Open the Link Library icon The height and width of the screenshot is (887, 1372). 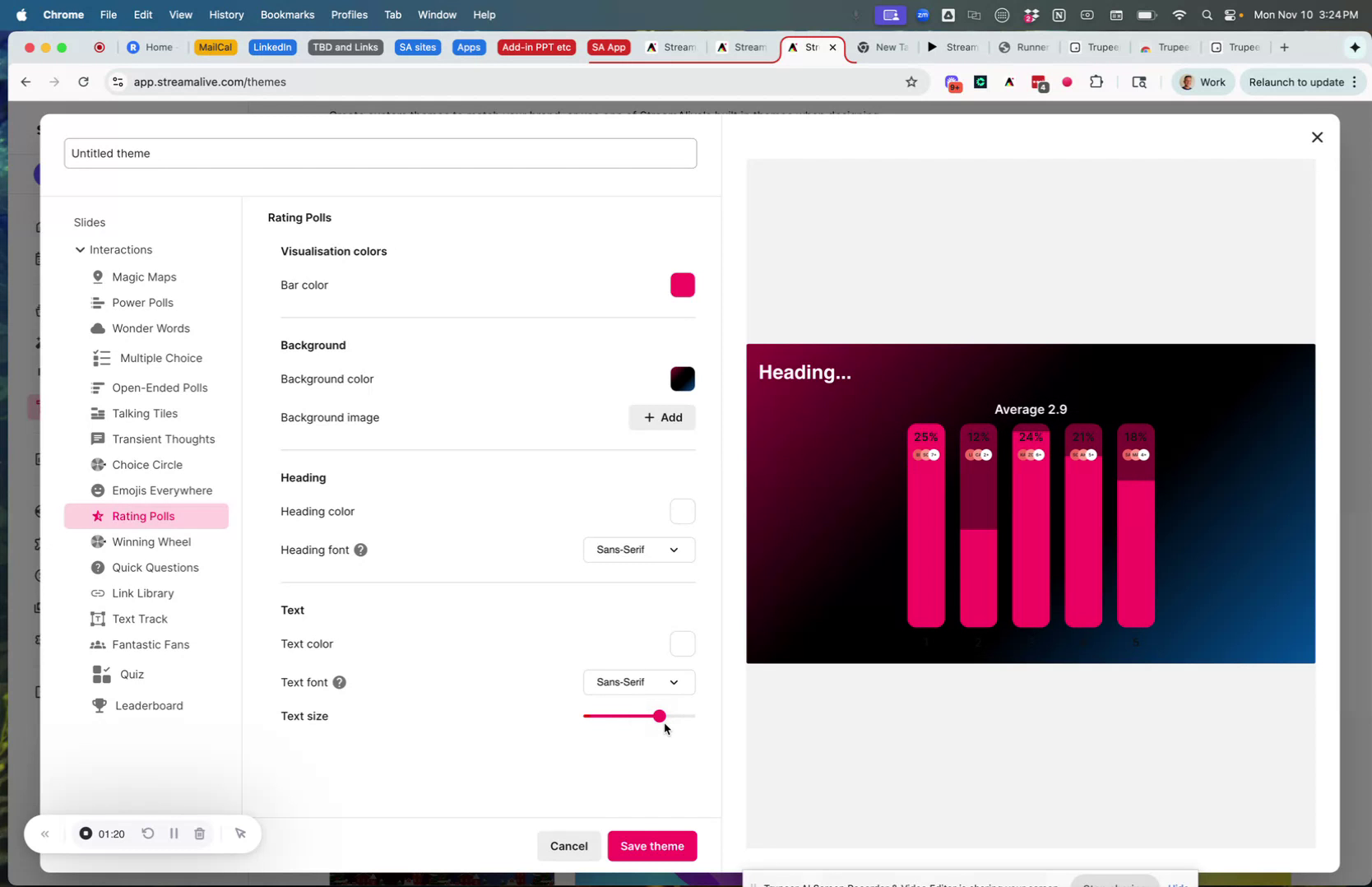click(98, 593)
